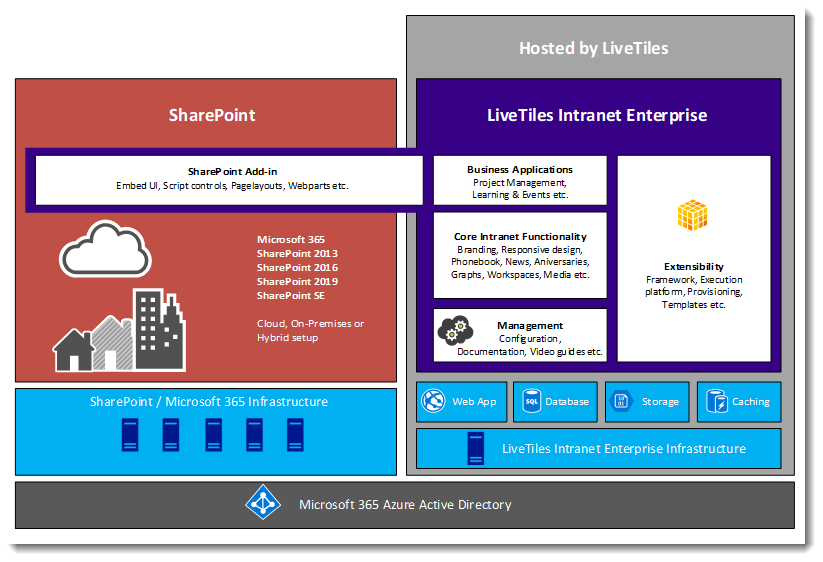Click the Microsoft 365 list entry
The height and width of the screenshot is (562, 823).
291,239
